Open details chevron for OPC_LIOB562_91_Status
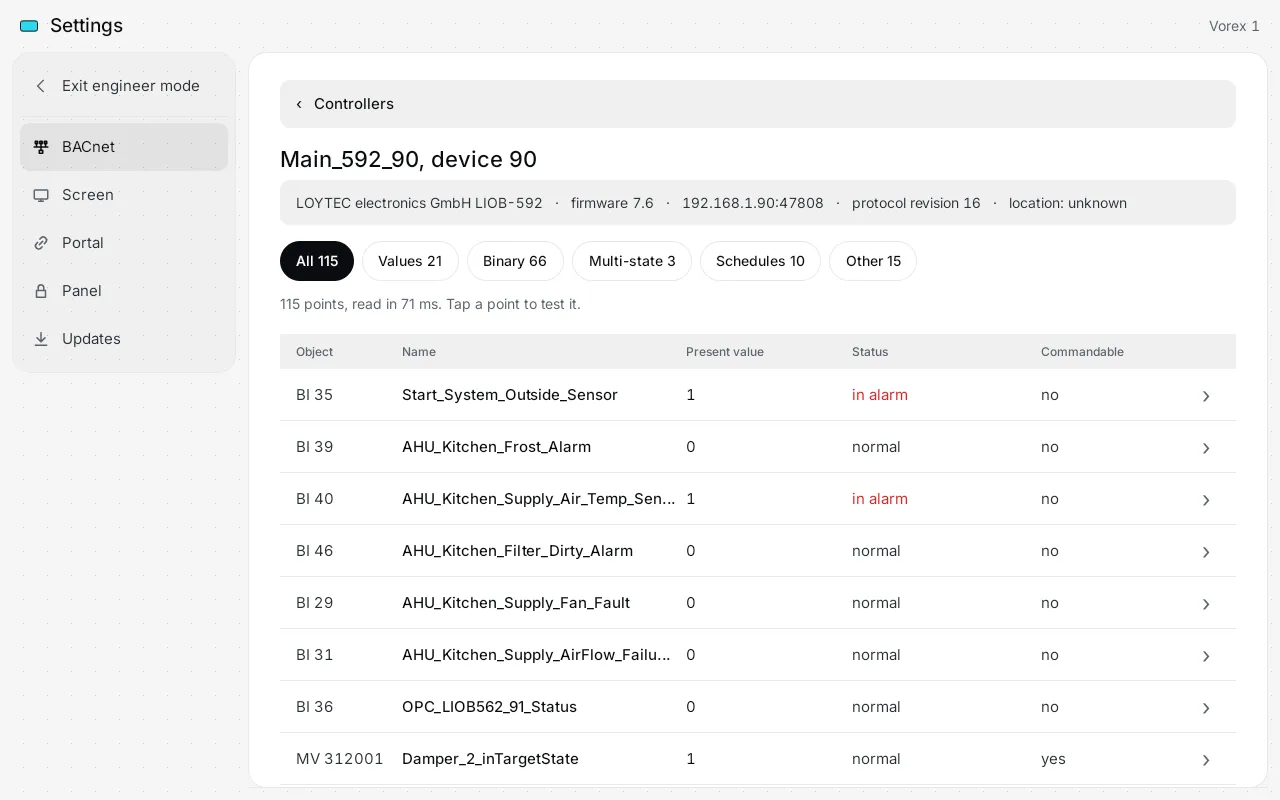 pyautogui.click(x=1206, y=708)
